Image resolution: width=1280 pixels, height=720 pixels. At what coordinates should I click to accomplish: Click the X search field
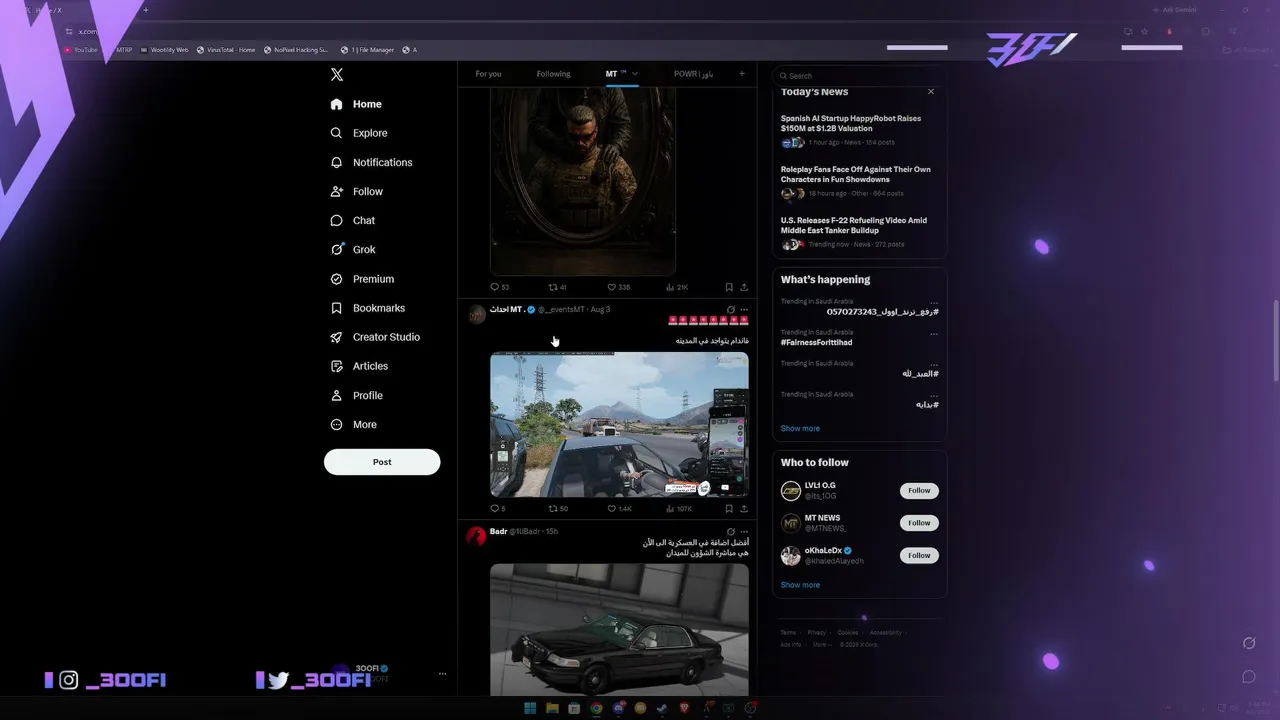pyautogui.click(x=860, y=76)
